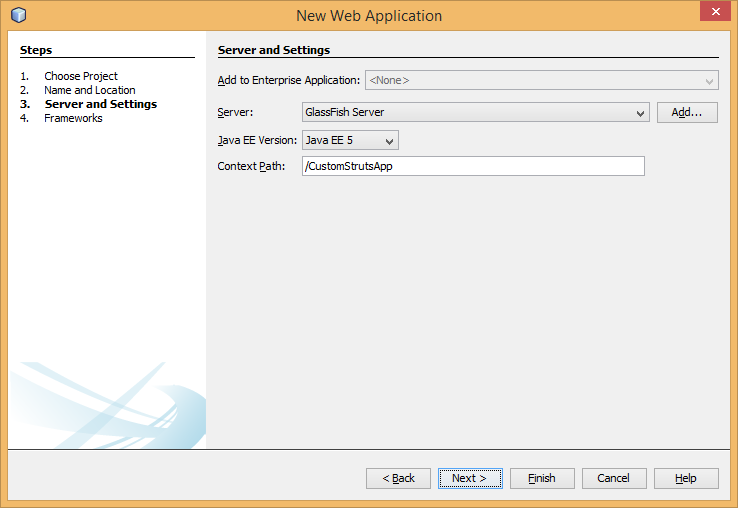This screenshot has height=508, width=738.
Task: Click Finish to create the project
Action: [542, 478]
